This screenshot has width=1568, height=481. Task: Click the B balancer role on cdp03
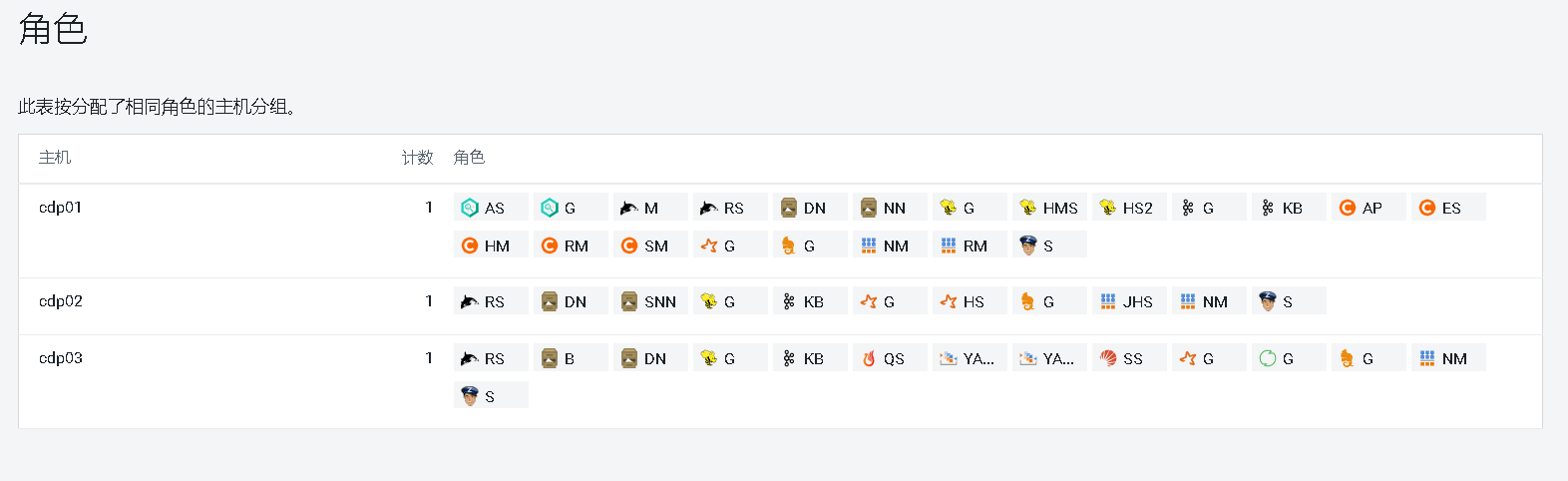pos(570,358)
